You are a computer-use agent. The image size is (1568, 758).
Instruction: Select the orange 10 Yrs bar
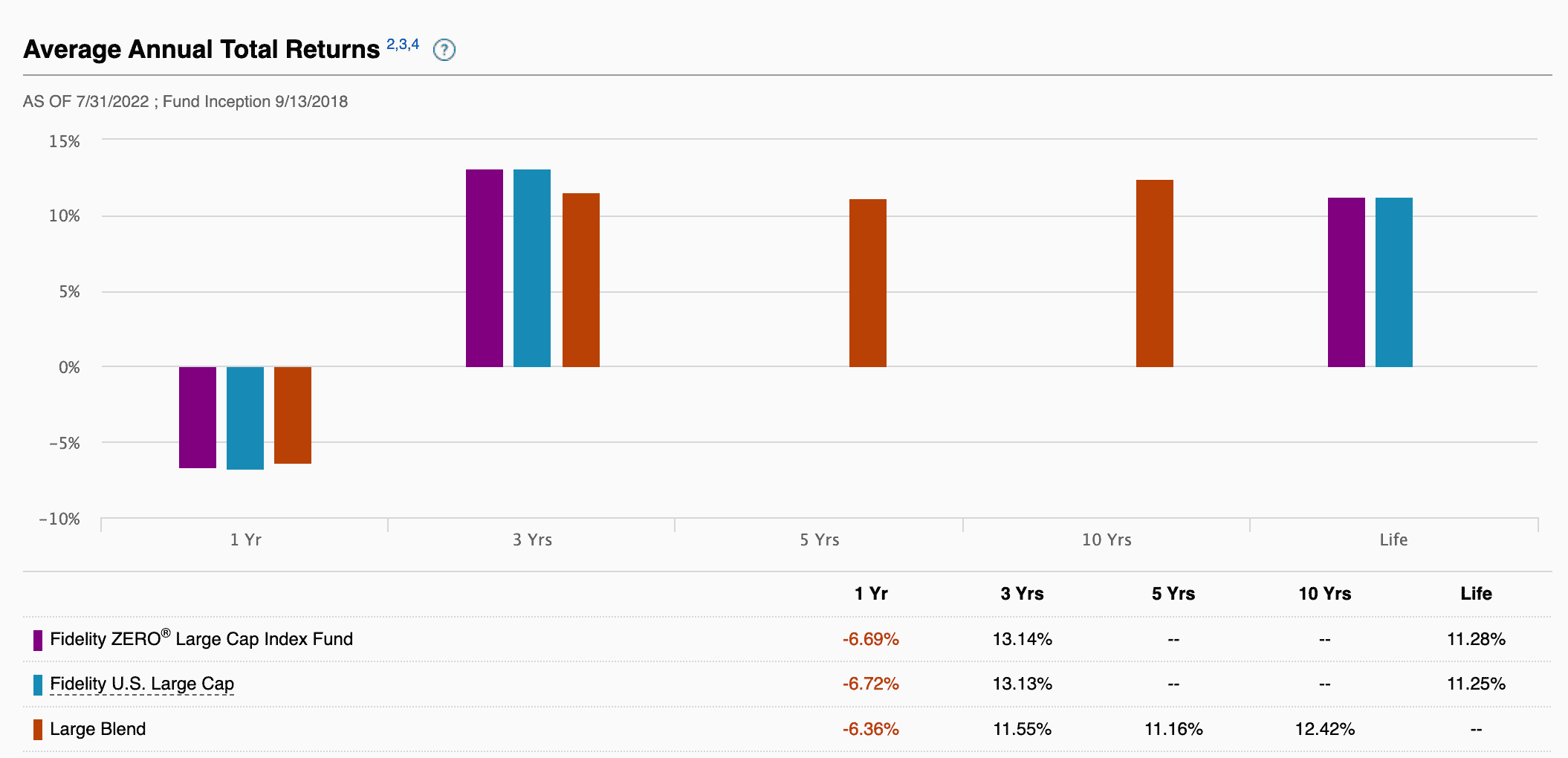coord(1155,273)
